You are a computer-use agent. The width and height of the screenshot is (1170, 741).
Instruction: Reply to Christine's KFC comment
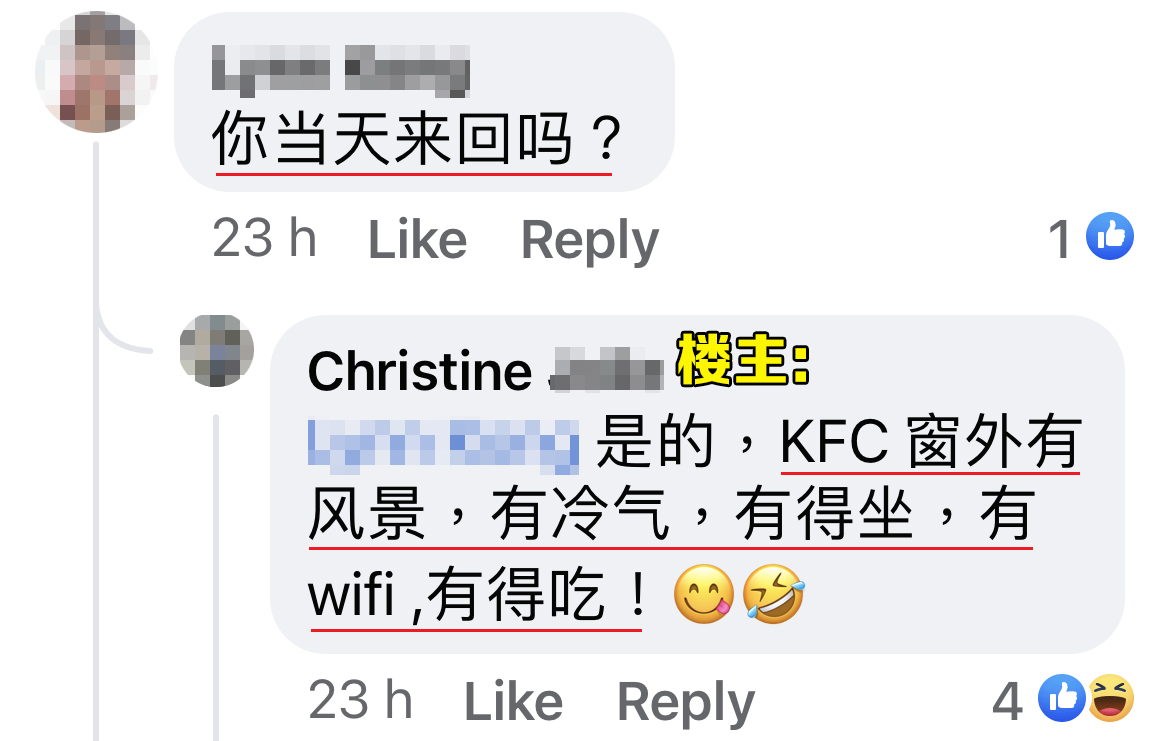tap(686, 702)
